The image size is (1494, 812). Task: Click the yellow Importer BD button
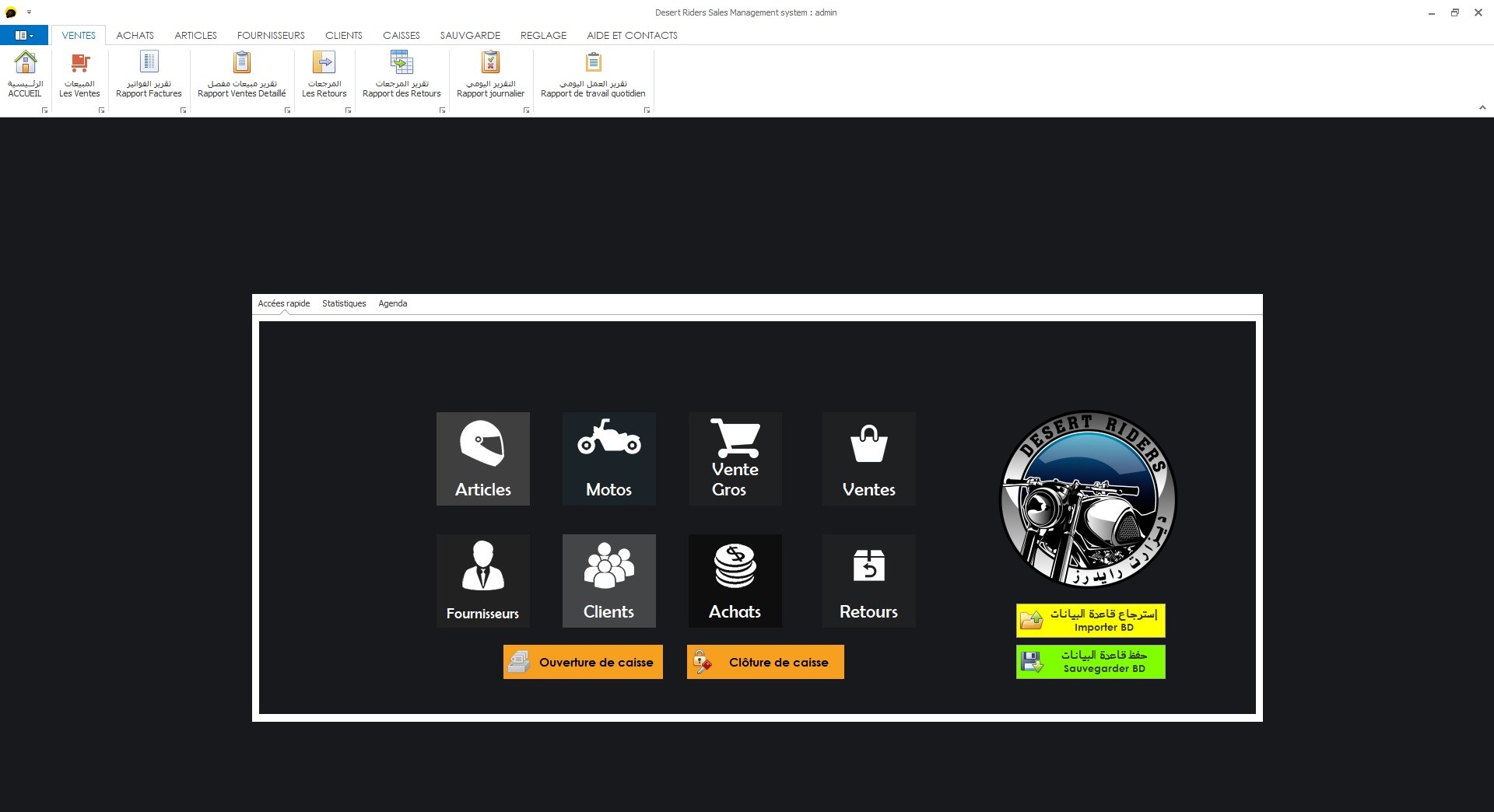coord(1091,620)
